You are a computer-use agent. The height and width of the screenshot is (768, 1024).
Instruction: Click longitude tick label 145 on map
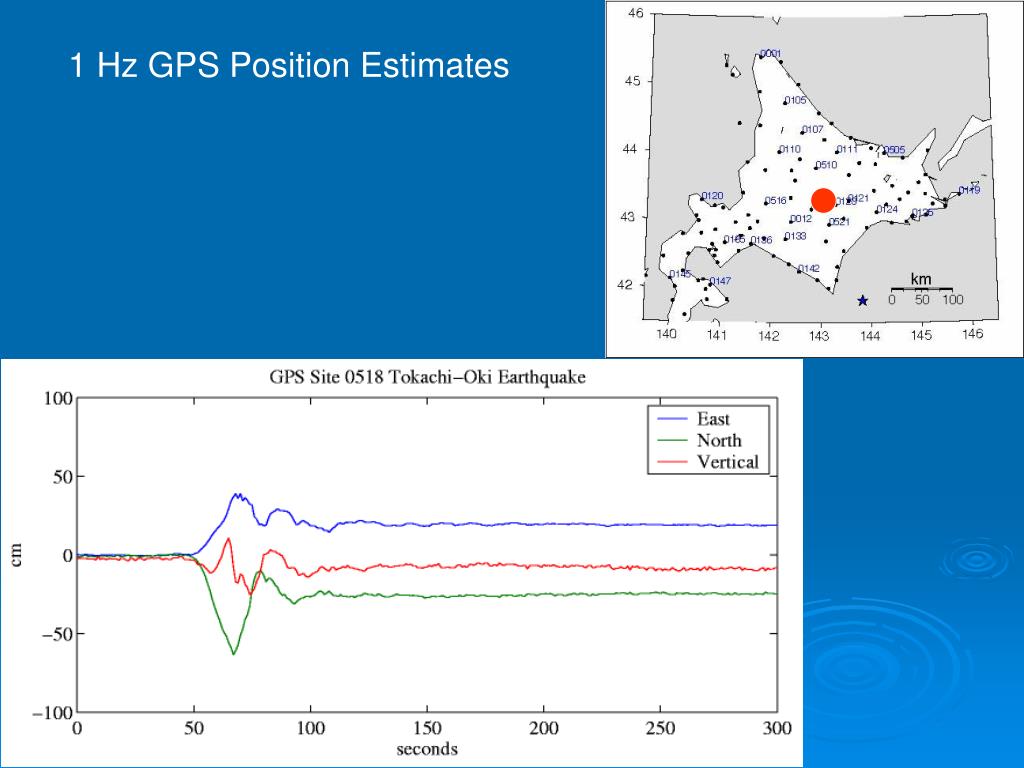tap(921, 335)
